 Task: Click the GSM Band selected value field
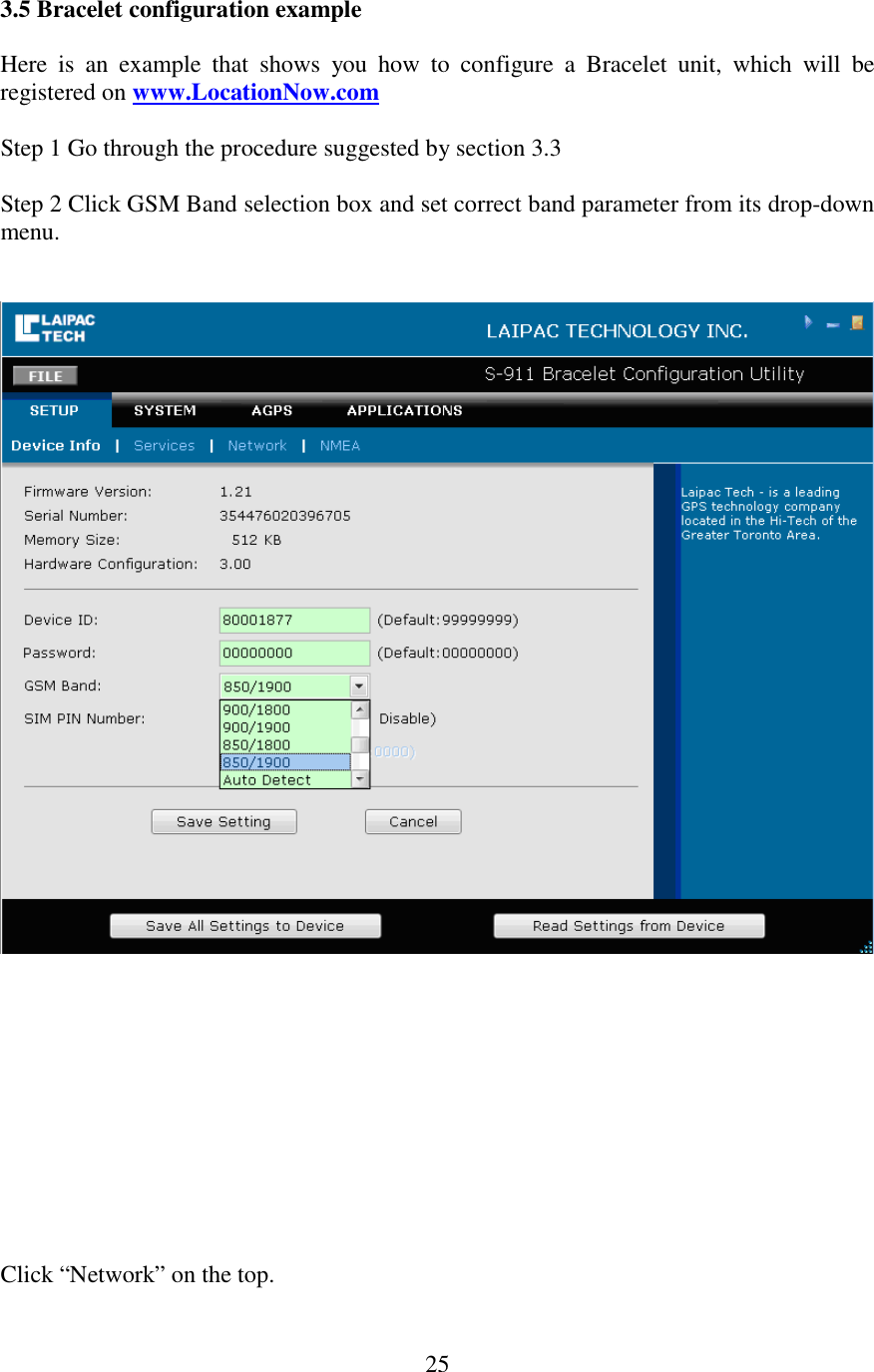(x=284, y=686)
